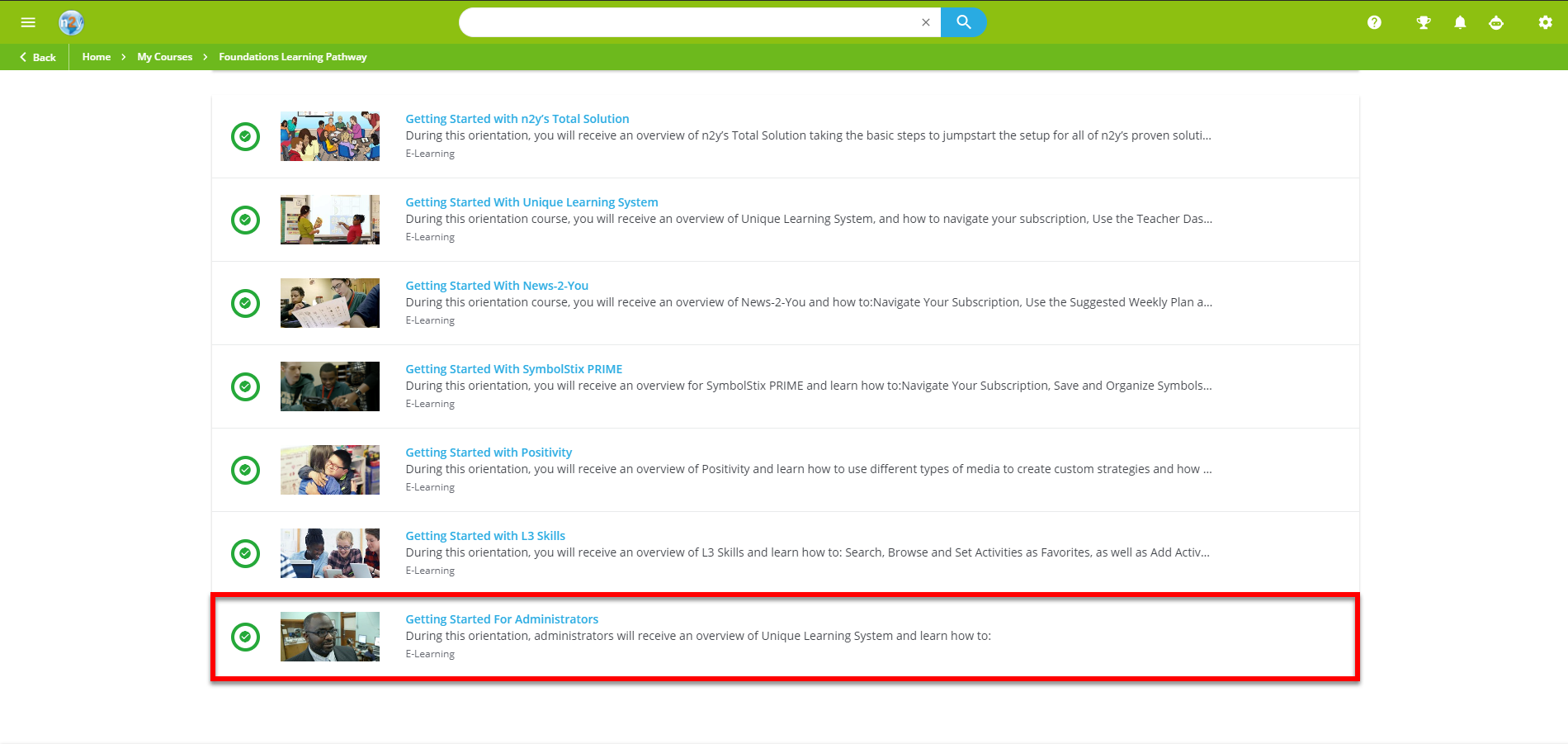
Task: Click the completed checkmark for Administrators course
Action: (245, 637)
